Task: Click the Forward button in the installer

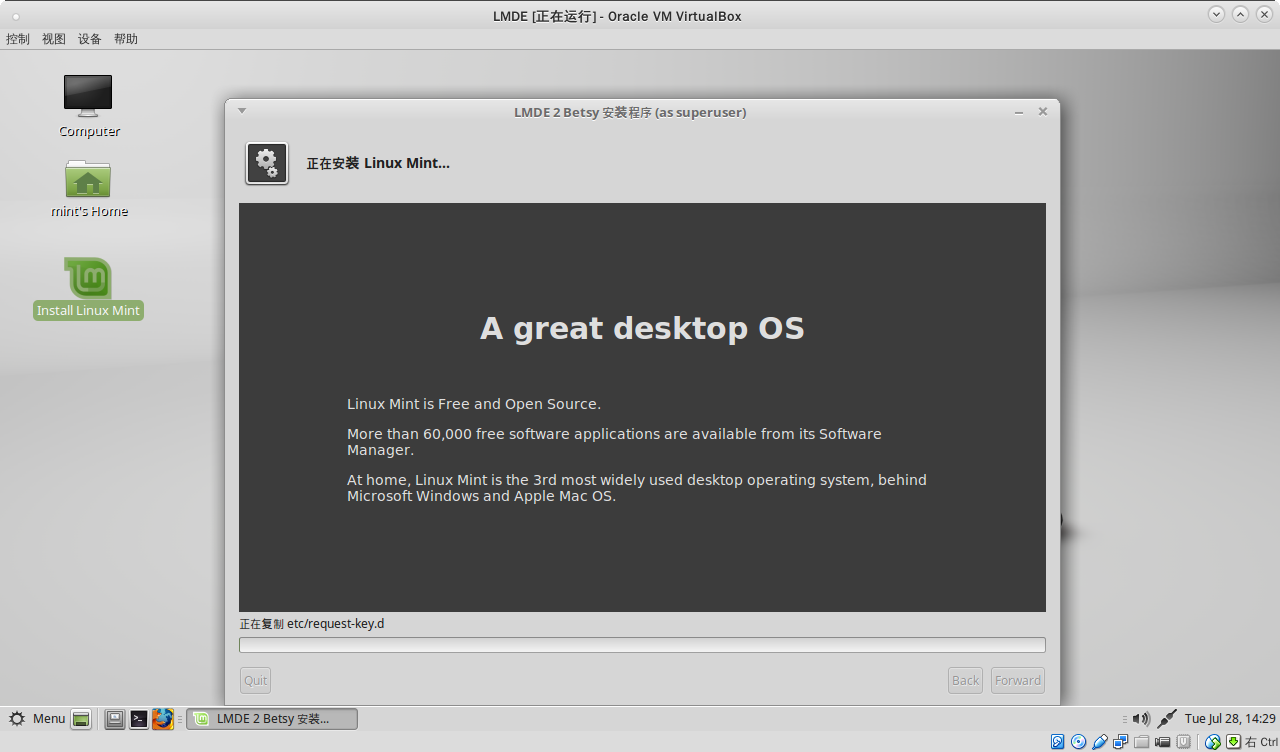Action: click(x=1018, y=680)
